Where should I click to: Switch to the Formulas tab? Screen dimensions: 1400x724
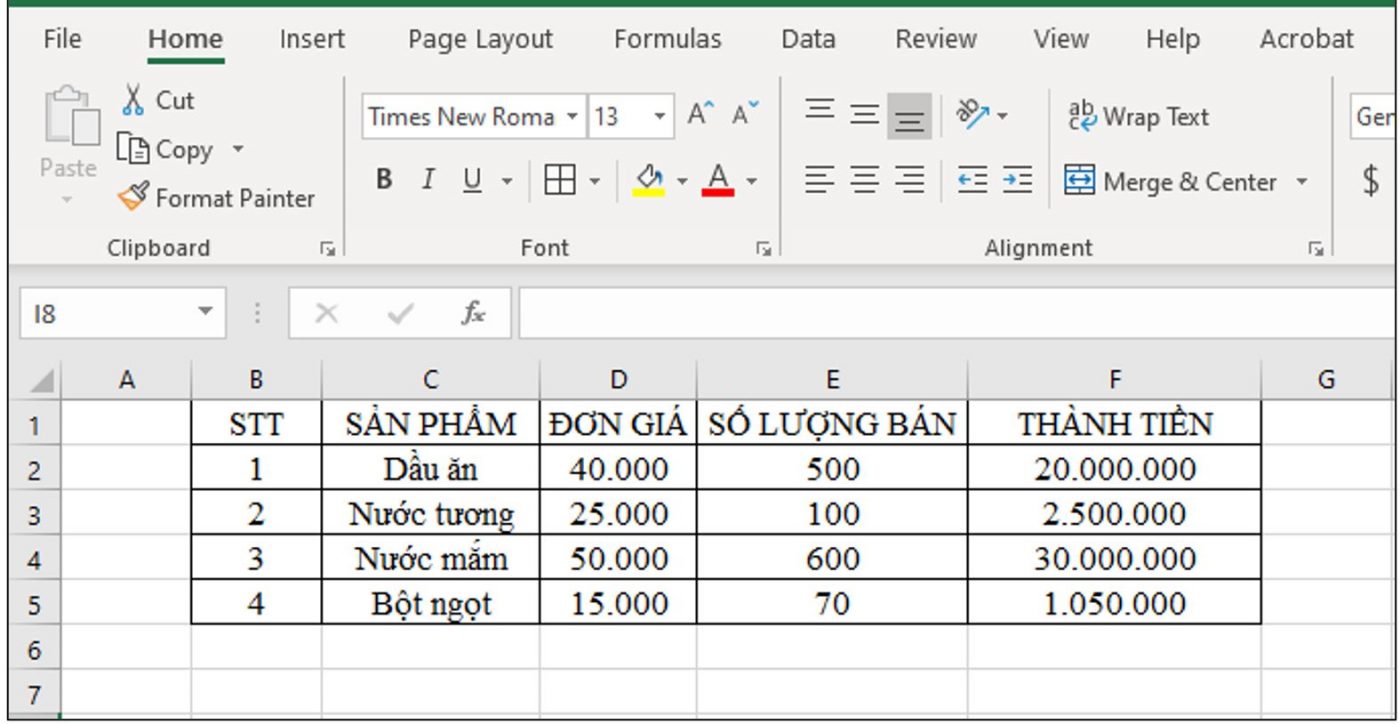coord(667,39)
